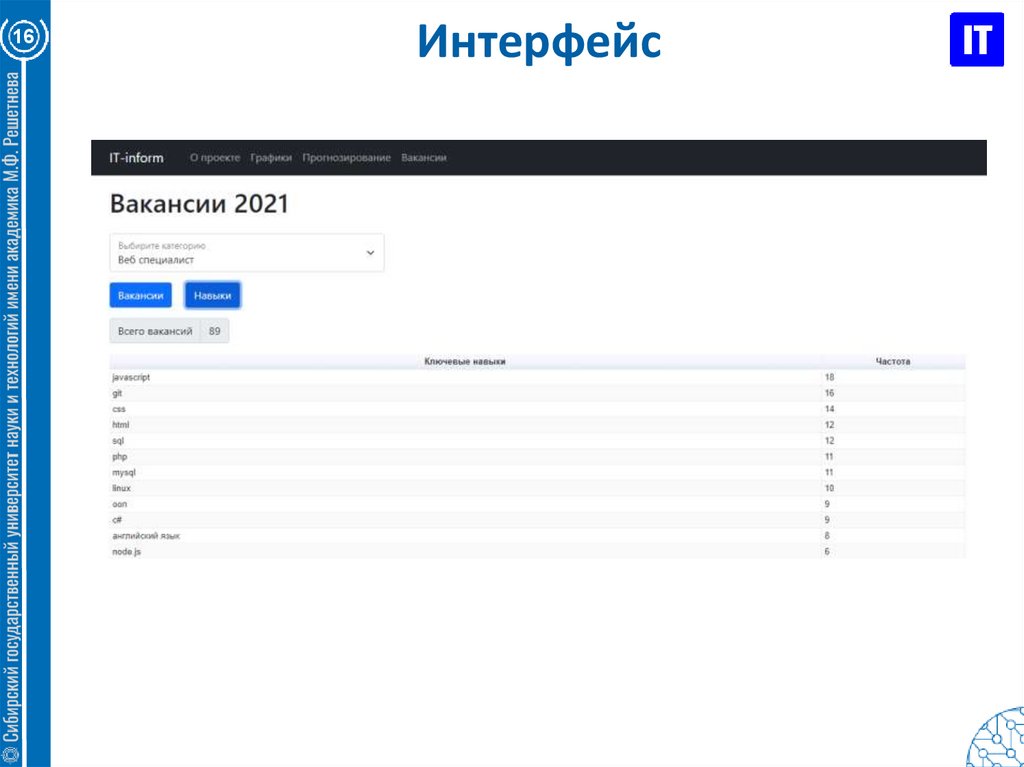Click the Ключевые навыки column header

465,361
